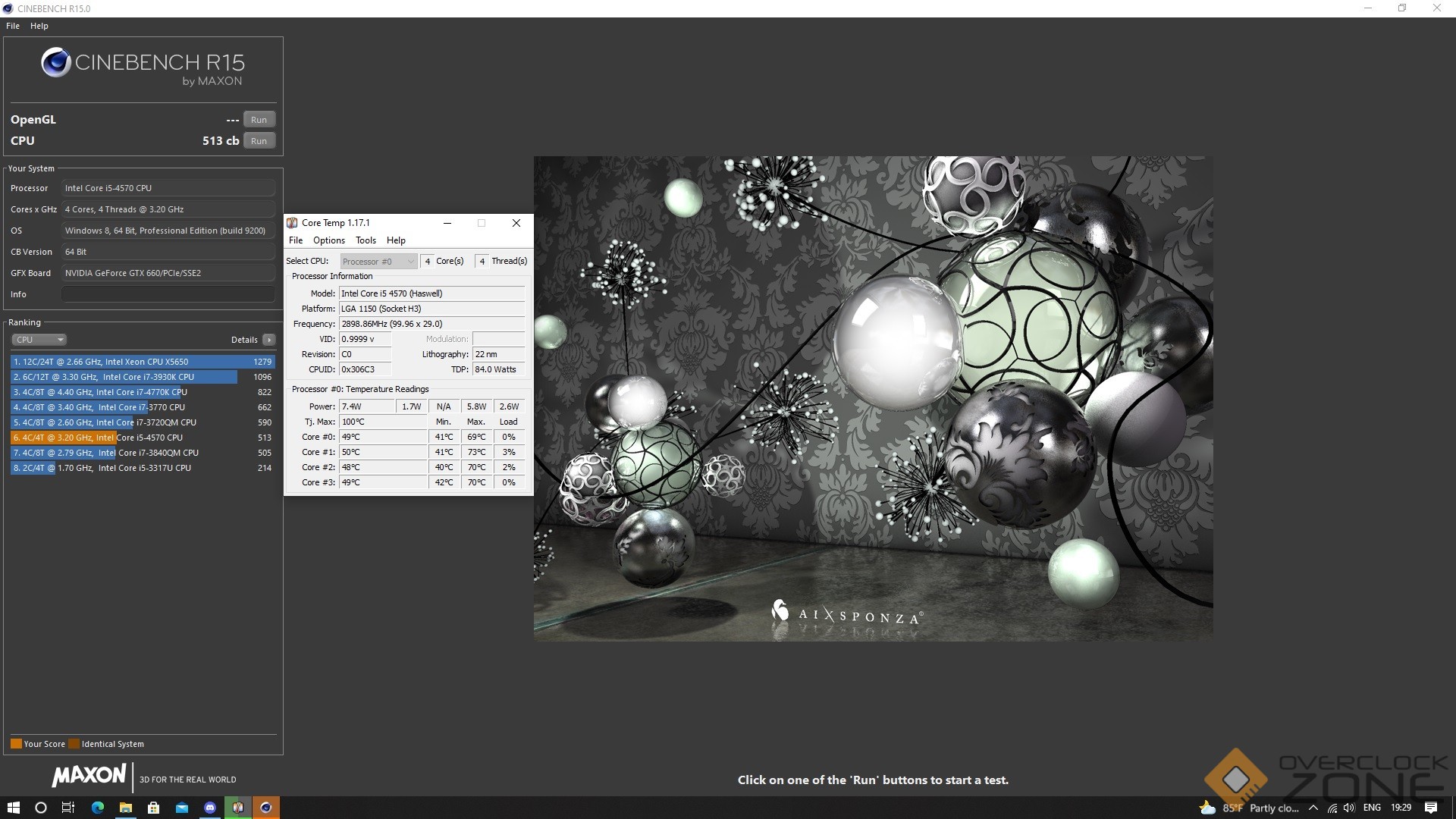
Task: Open the Mail app from taskbar
Action: pos(182,808)
